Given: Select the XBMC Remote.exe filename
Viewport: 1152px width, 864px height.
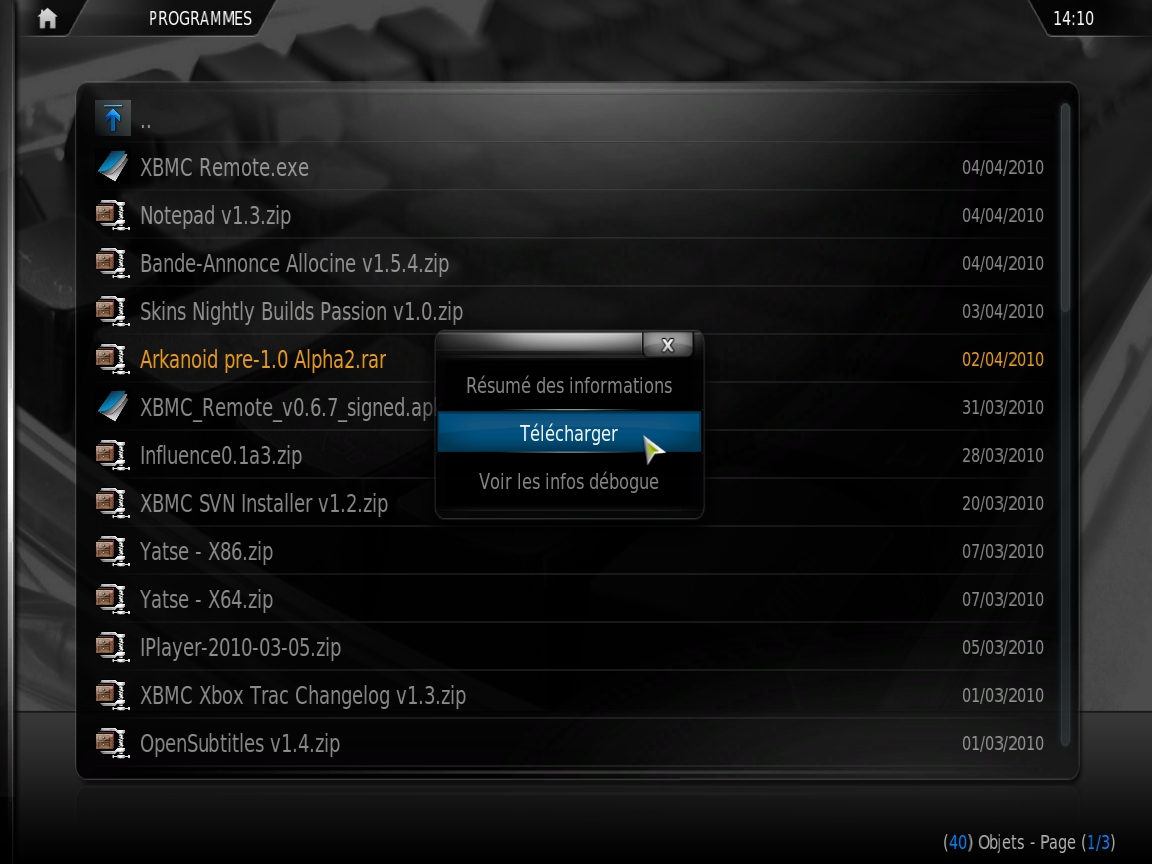Looking at the screenshot, I should [x=224, y=168].
